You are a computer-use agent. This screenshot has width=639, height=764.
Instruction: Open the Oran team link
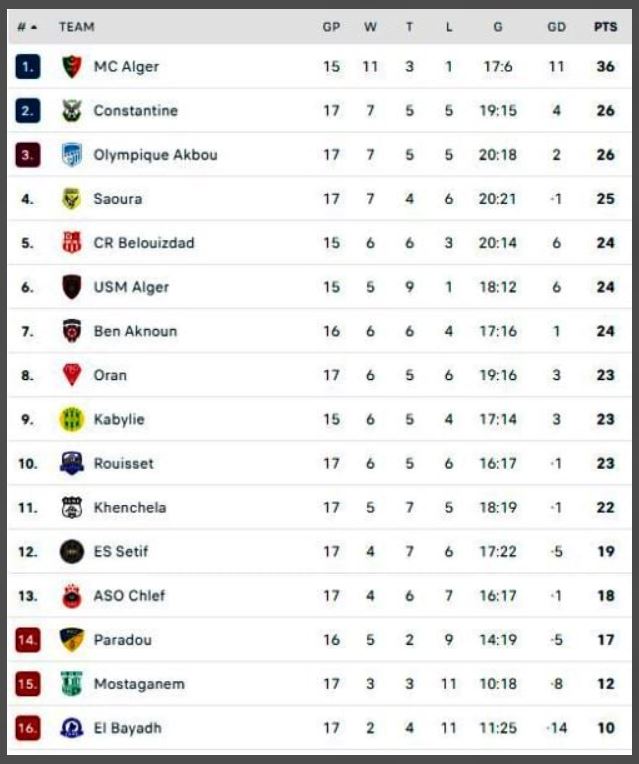(x=110, y=375)
